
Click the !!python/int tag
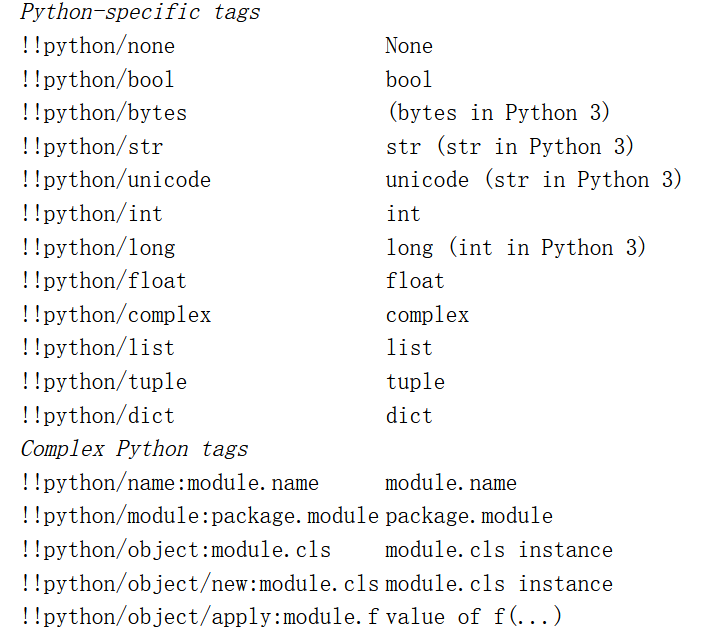92,214
